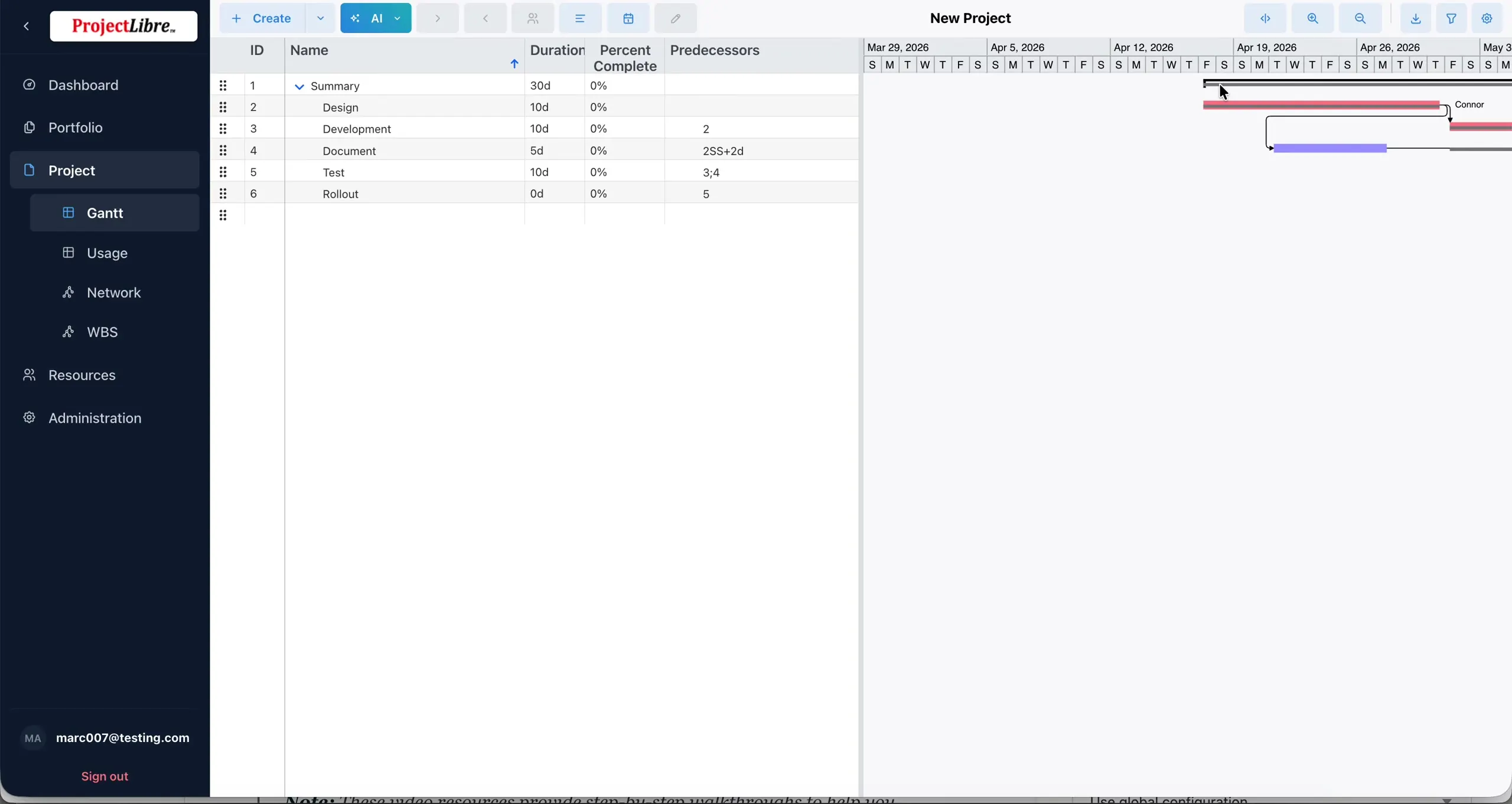Click the scroll-to-task arrows icon
1512x804 pixels.
pyautogui.click(x=1265, y=18)
